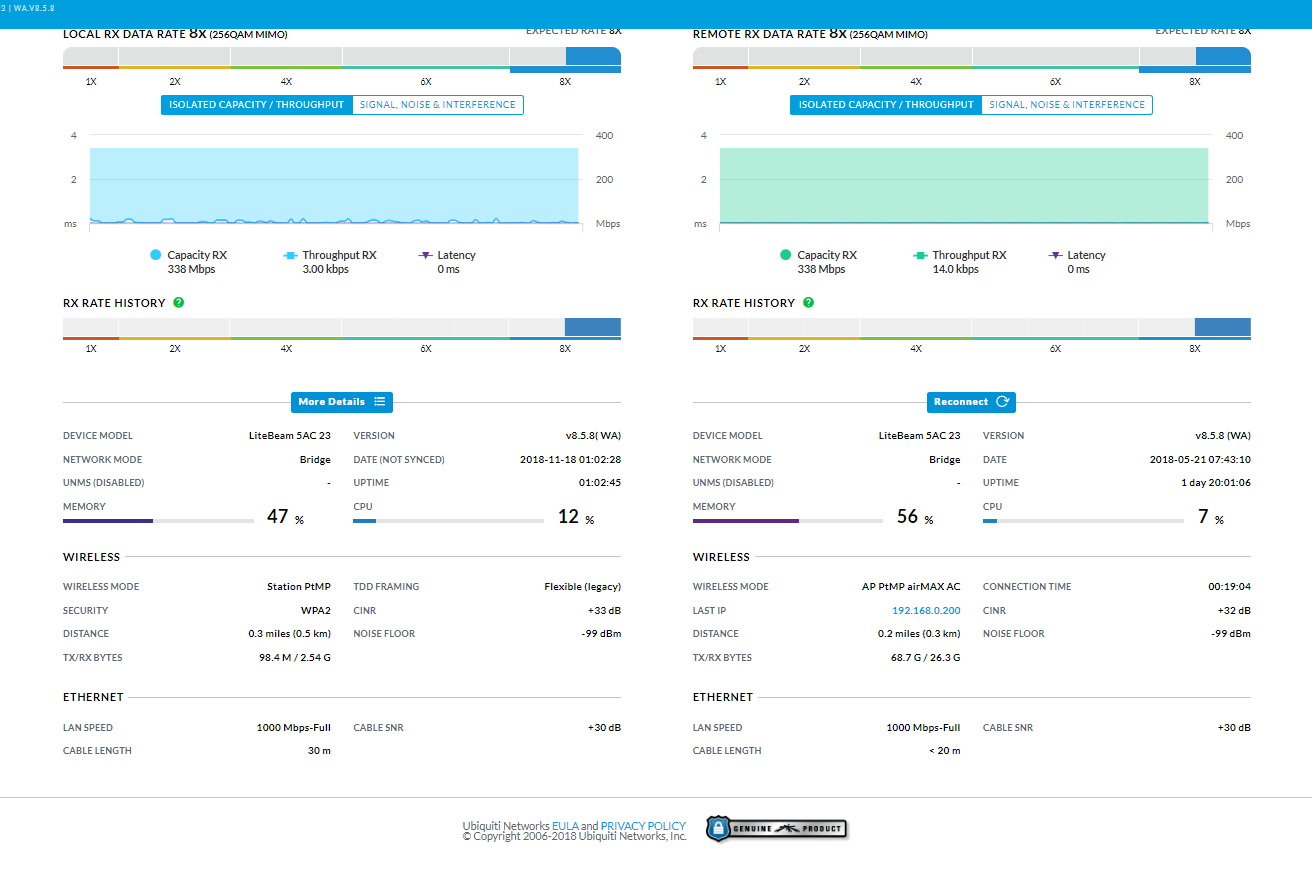
Task: Open Last IP 192.168.0.200 link
Action: 926,610
